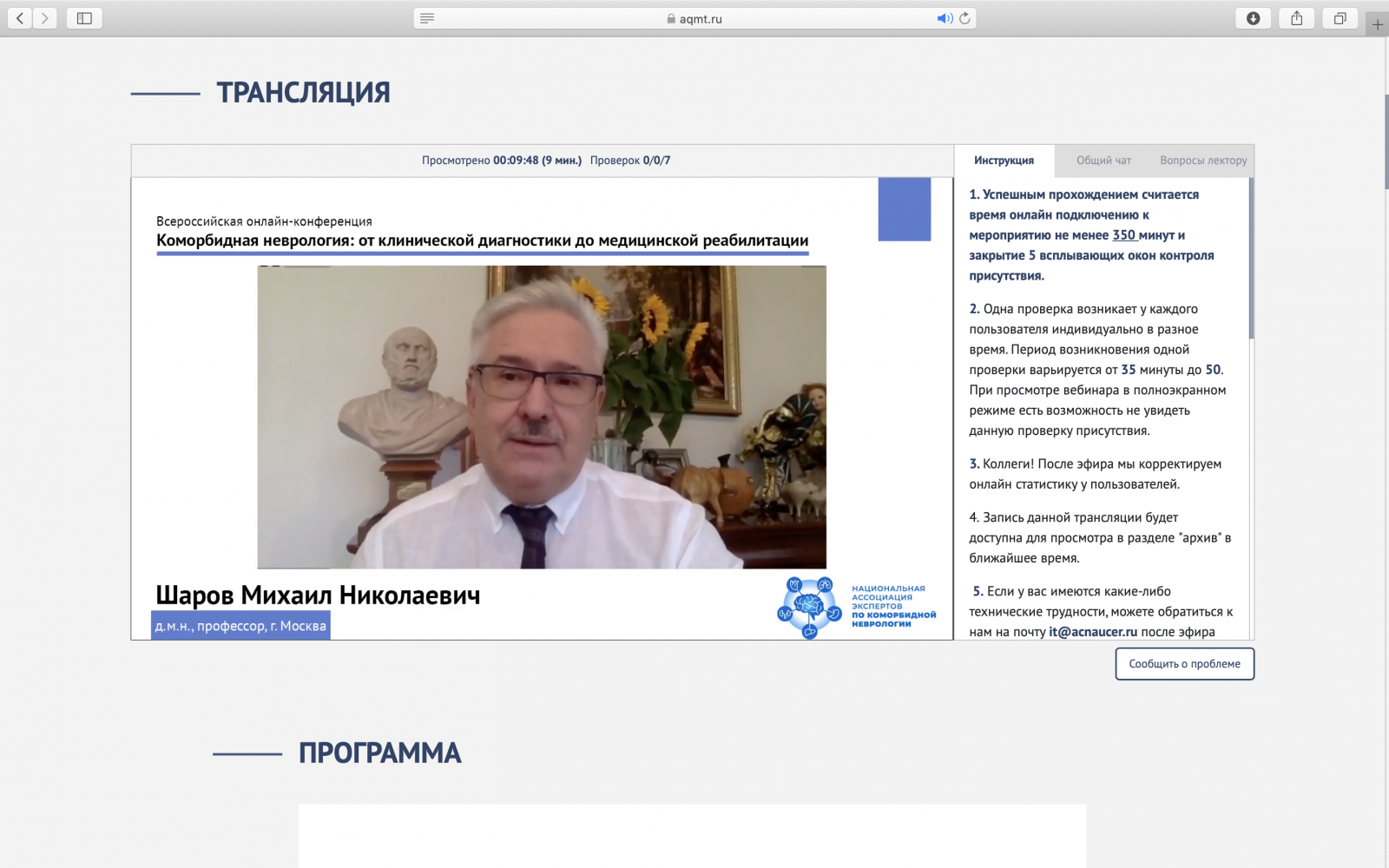The height and width of the screenshot is (868, 1389).
Task: Click the Просмотрено 00:09:48 timer text
Action: click(502, 161)
